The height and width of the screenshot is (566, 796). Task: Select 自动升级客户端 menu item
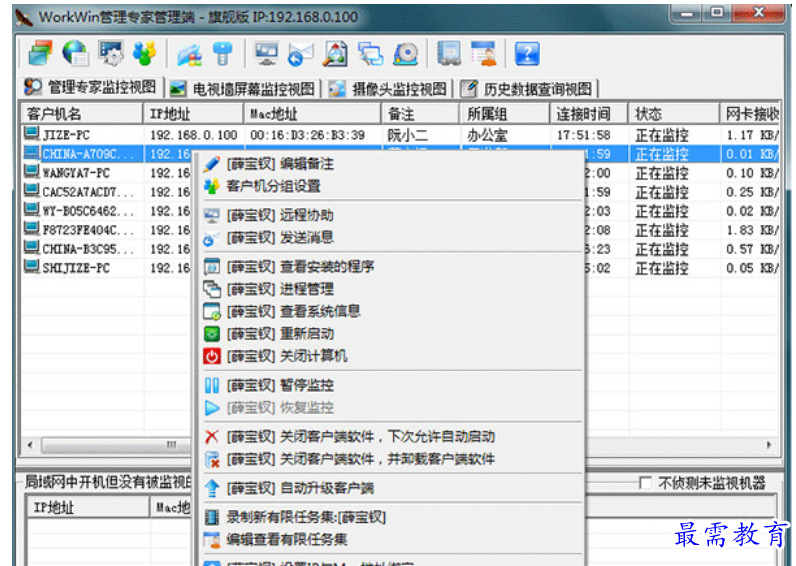tap(388, 488)
